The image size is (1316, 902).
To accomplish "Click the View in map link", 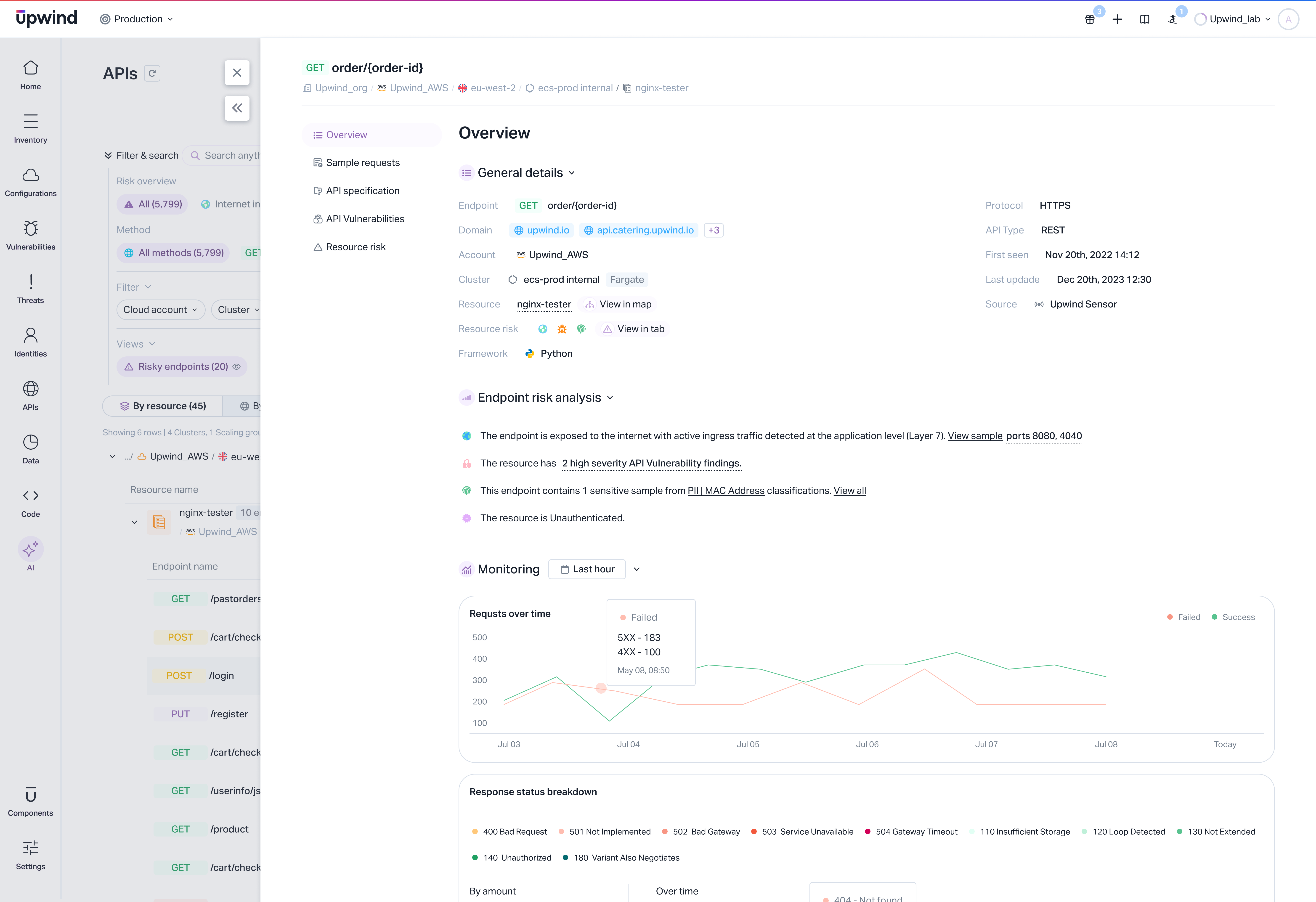I will (x=618, y=304).
